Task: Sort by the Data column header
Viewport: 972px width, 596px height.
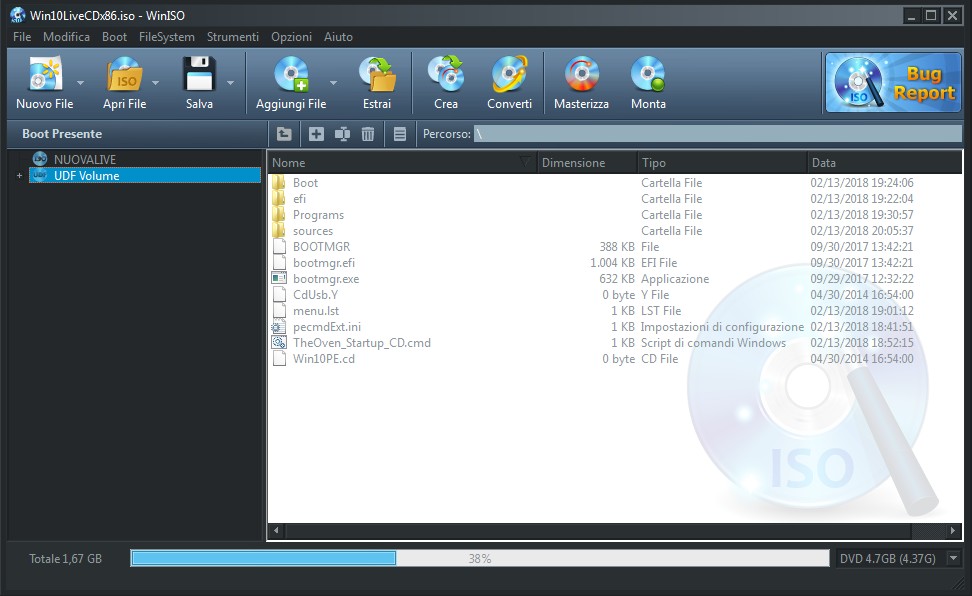Action: [x=885, y=162]
